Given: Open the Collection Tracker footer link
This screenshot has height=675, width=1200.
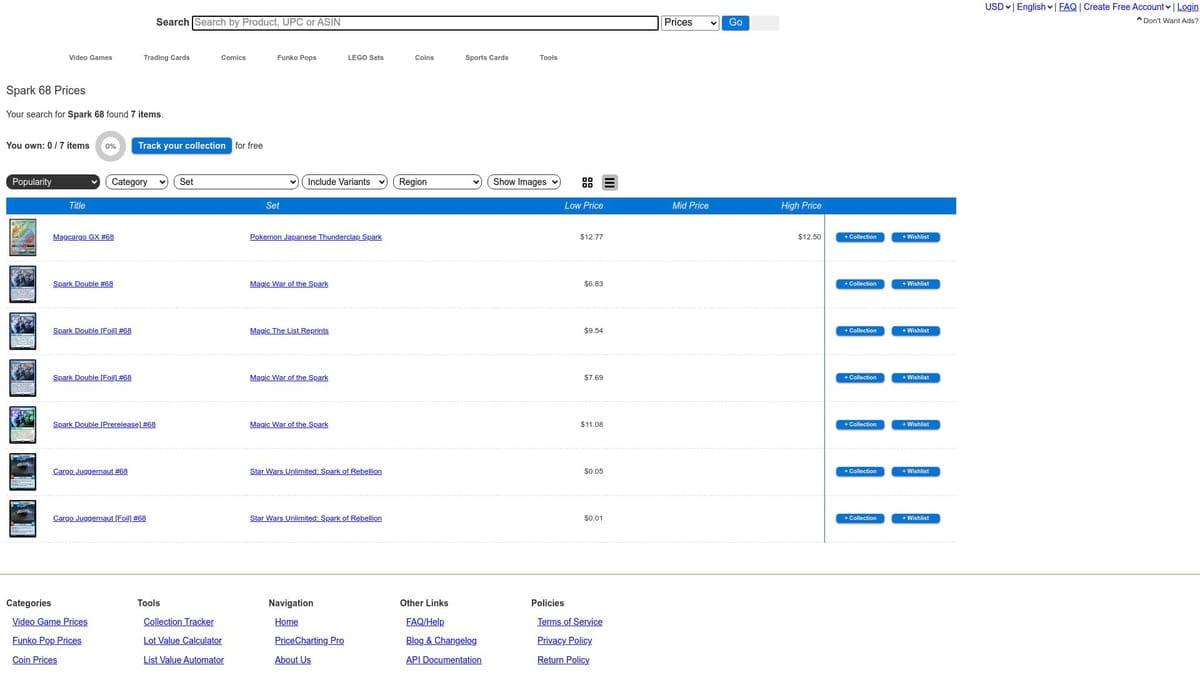Looking at the screenshot, I should point(179,622).
